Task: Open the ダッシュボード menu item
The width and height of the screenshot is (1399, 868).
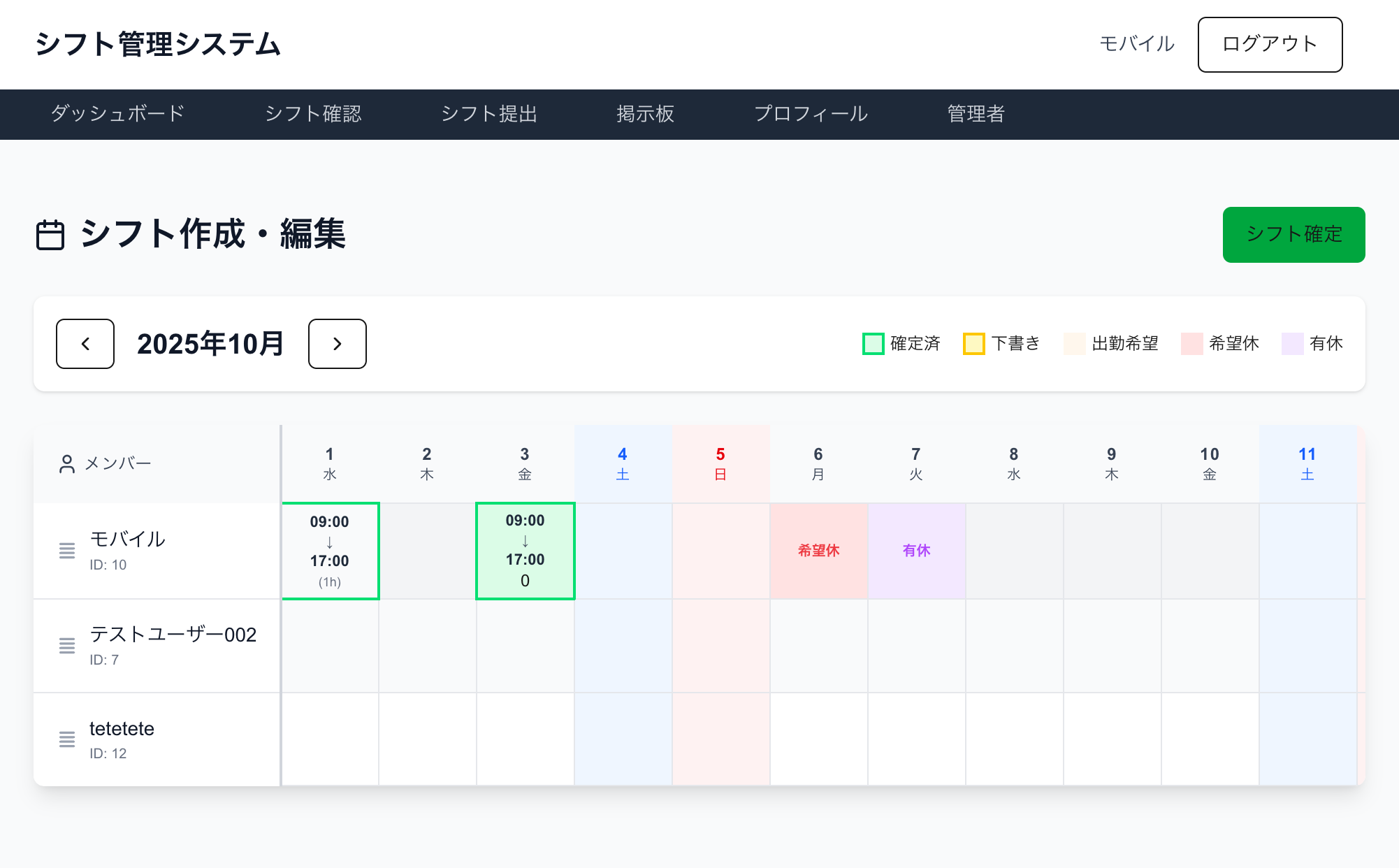Action: coord(117,114)
